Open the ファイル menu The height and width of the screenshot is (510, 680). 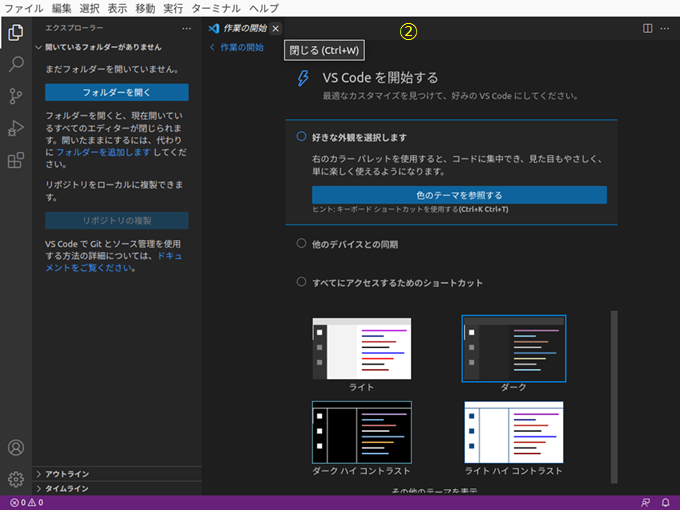click(23, 8)
